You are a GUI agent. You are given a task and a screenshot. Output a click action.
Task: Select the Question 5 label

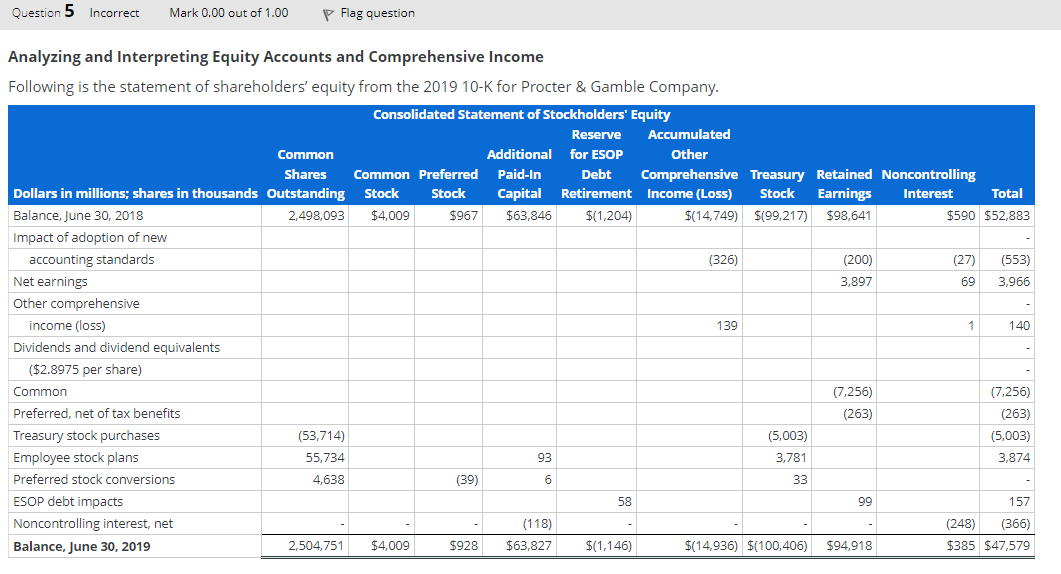43,12
